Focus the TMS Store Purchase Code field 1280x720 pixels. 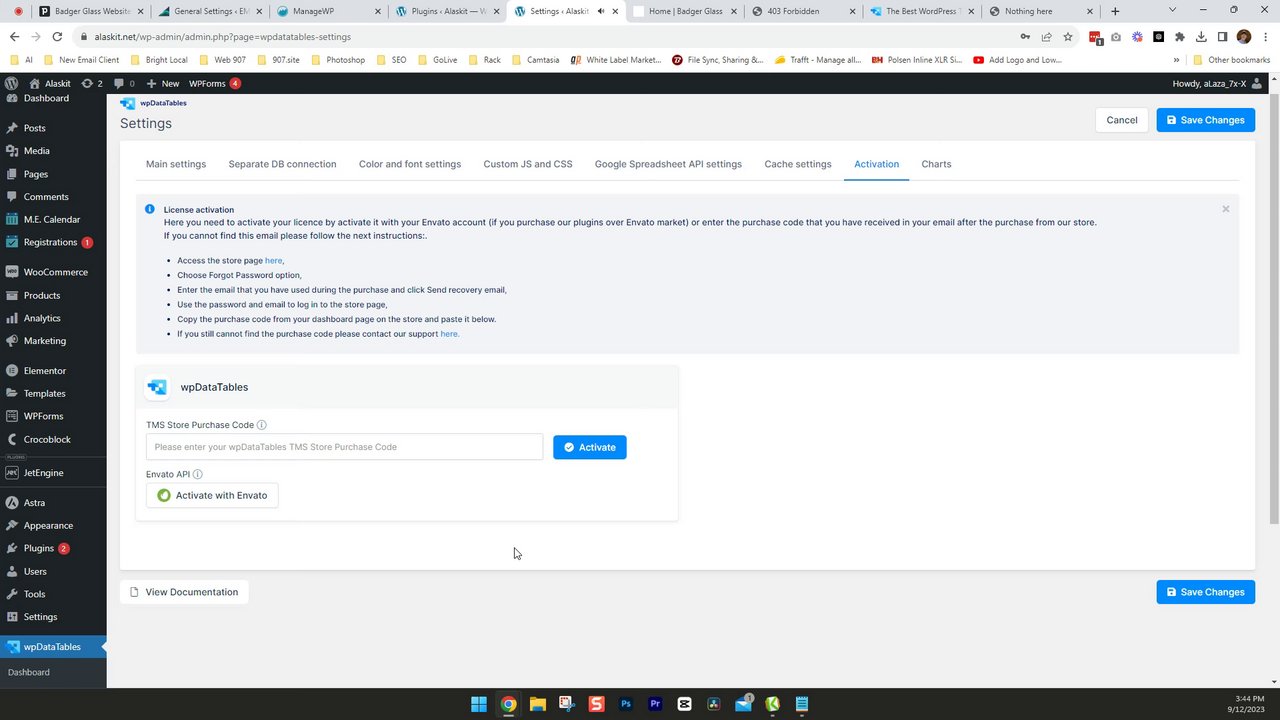pos(344,447)
